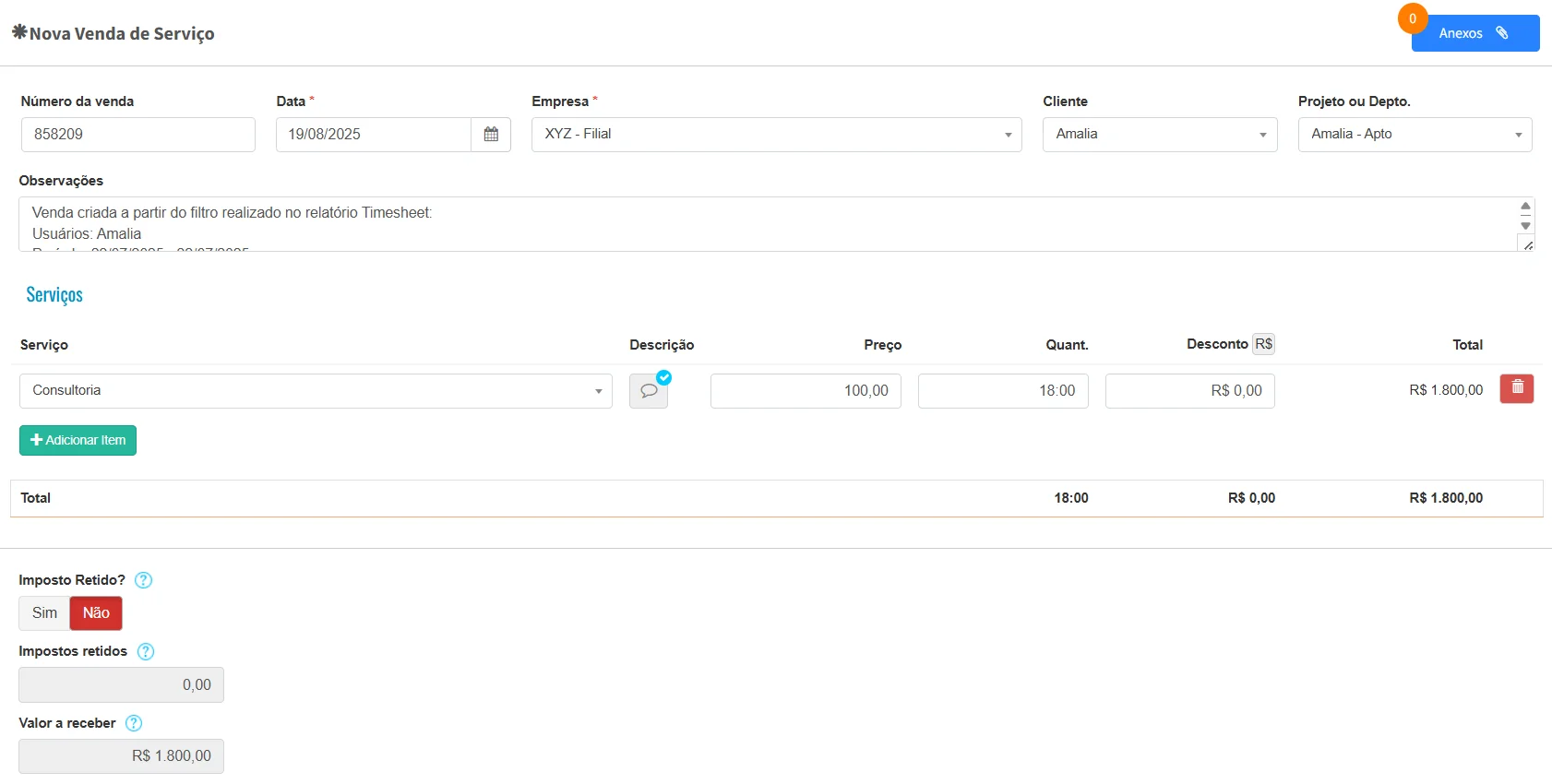
Task: Click the orange attachments count badge
Action: point(1412,18)
